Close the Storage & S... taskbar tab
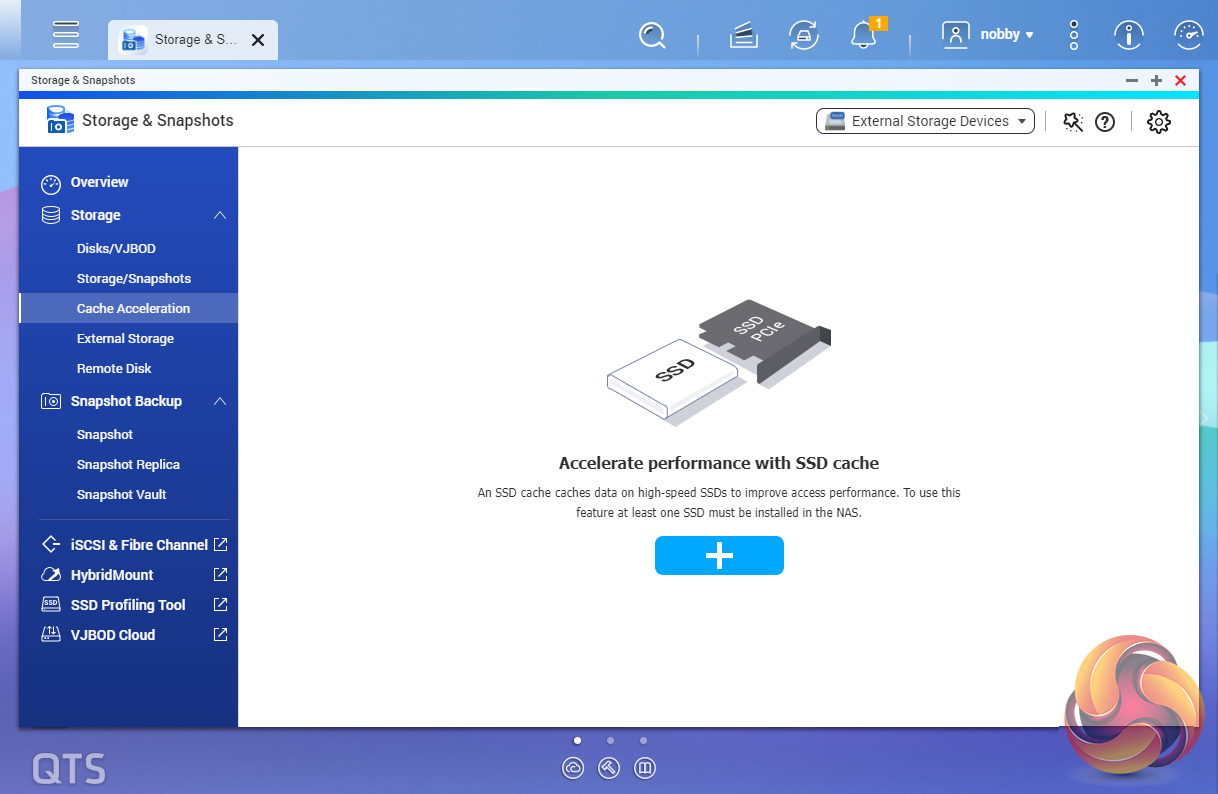This screenshot has height=794, width=1218. click(258, 40)
